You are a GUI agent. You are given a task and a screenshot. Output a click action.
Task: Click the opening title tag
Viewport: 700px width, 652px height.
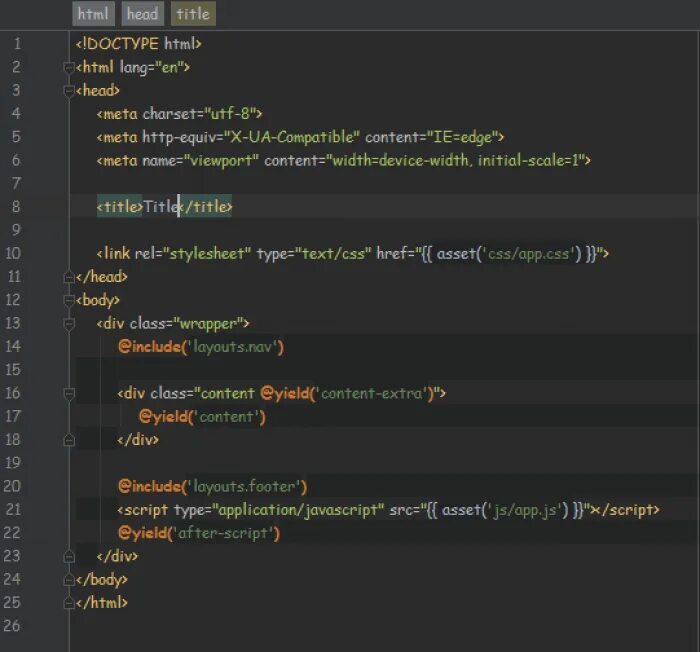[x=120, y=207]
